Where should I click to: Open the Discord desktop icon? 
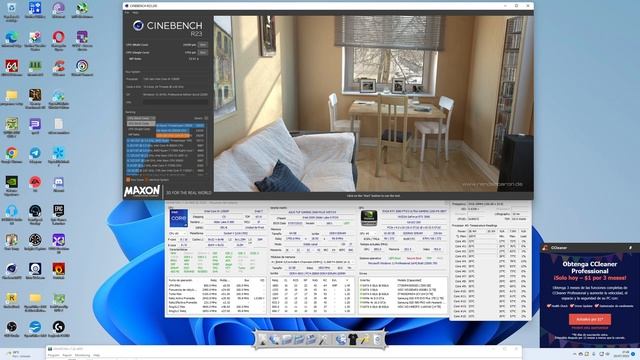[58, 184]
